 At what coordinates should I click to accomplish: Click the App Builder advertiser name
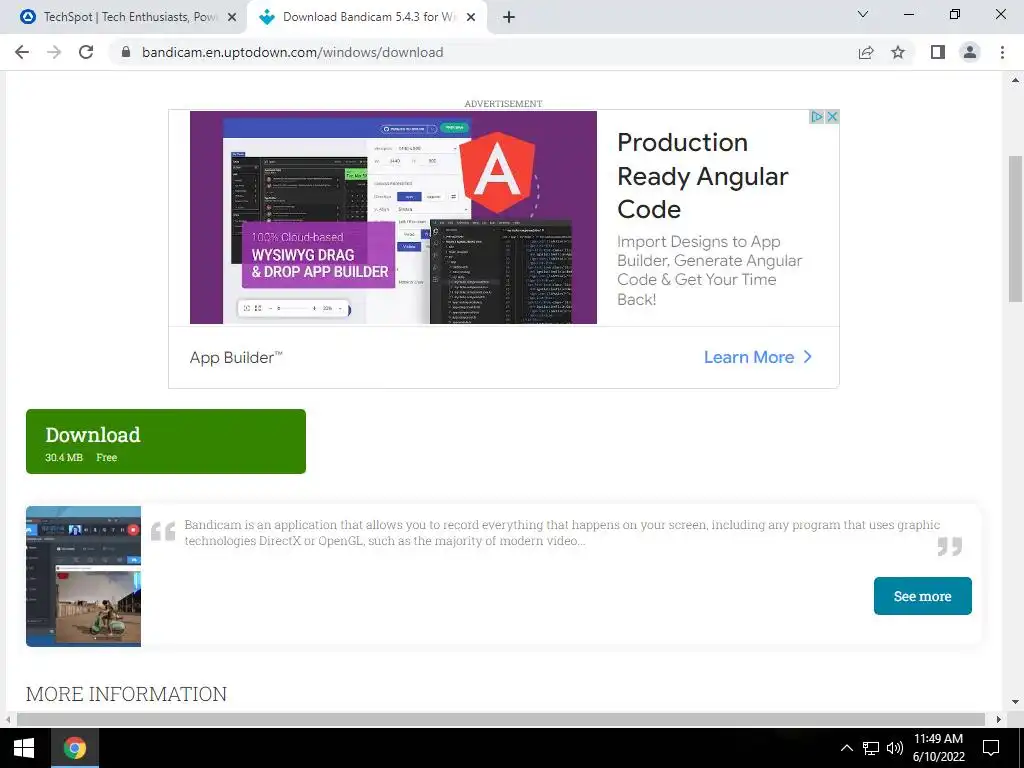click(236, 357)
